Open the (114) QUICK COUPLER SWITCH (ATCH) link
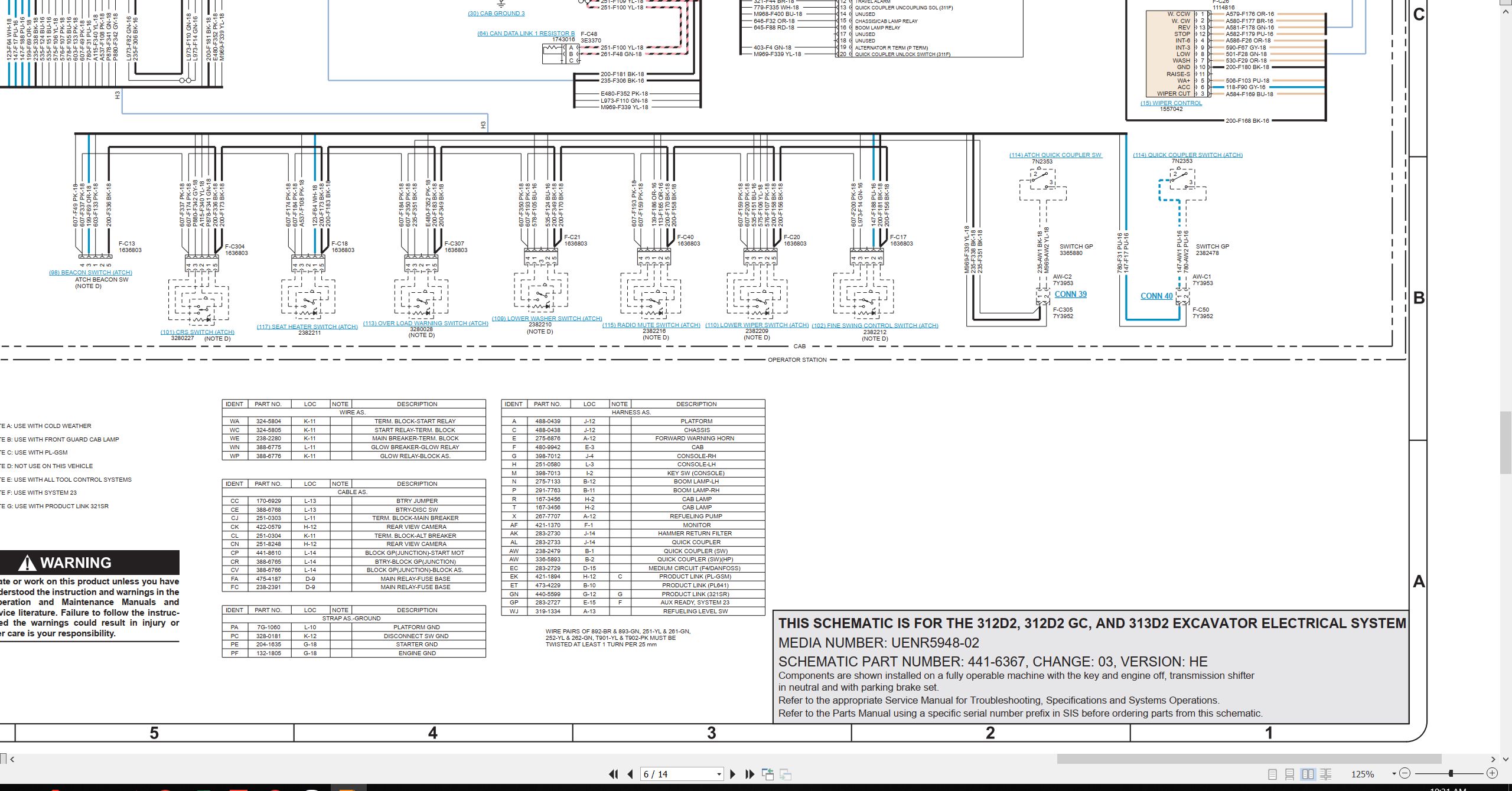This screenshot has height=791, width=1512. tap(1188, 155)
